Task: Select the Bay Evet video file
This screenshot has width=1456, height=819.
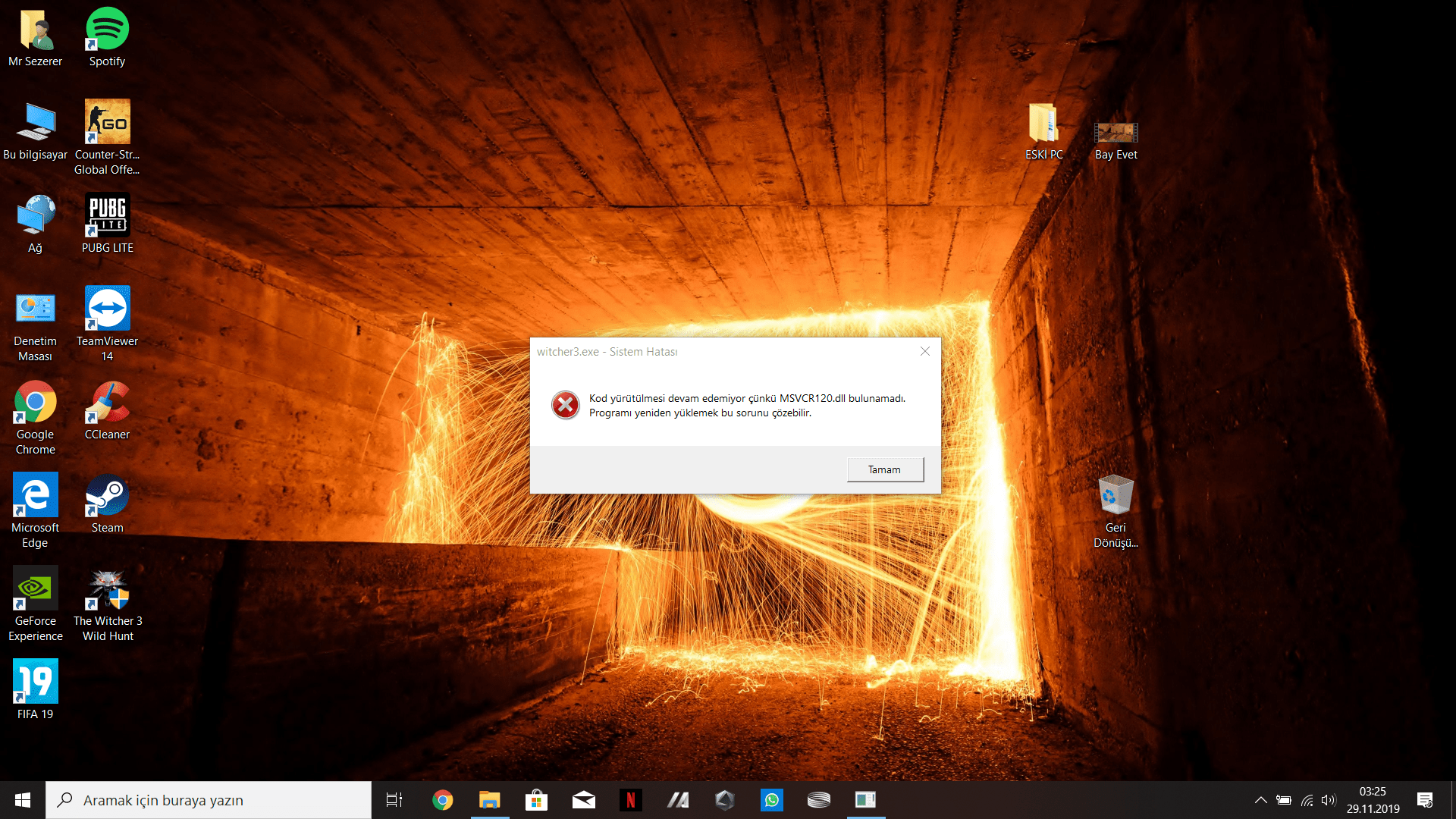Action: point(1116,133)
